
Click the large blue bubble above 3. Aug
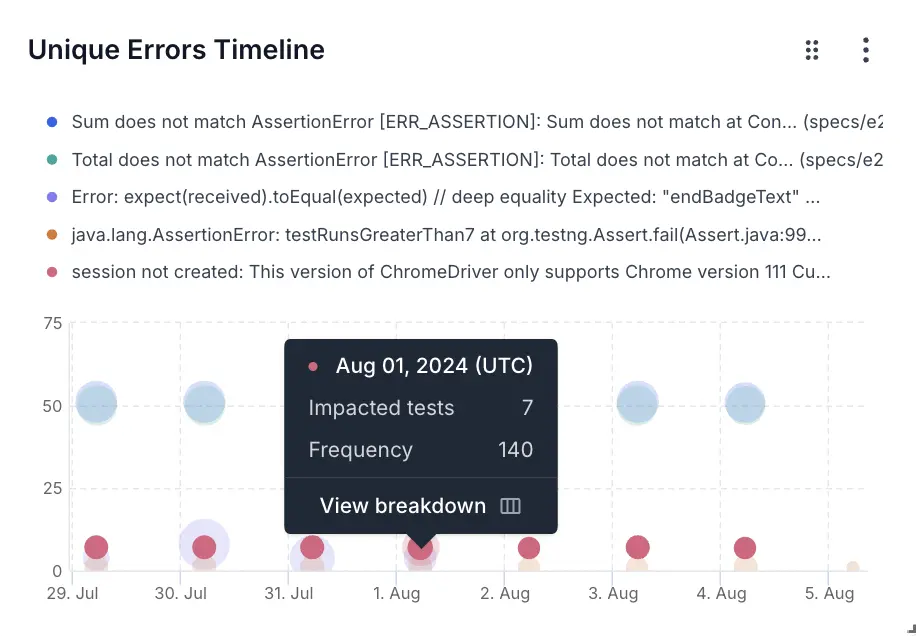tap(637, 404)
